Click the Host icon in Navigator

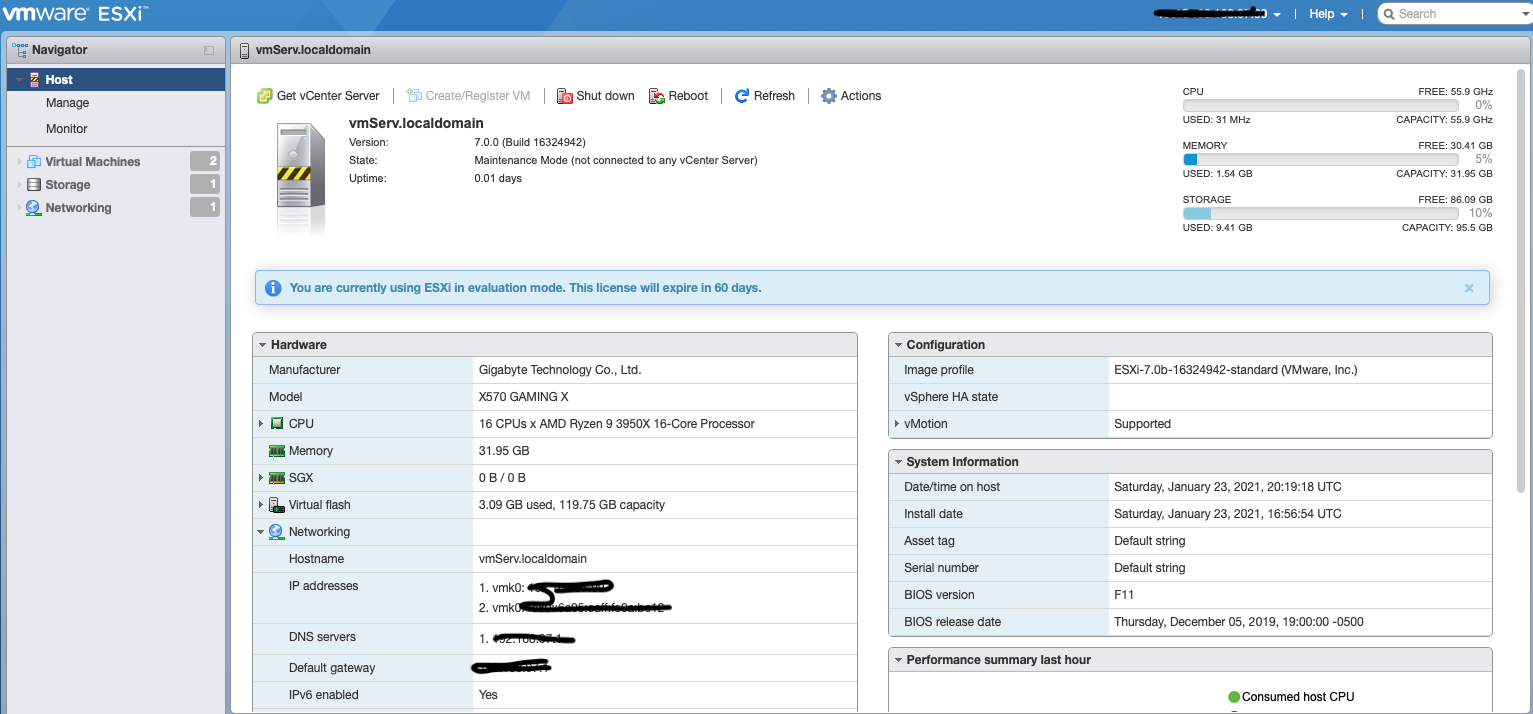pyautogui.click(x=34, y=80)
